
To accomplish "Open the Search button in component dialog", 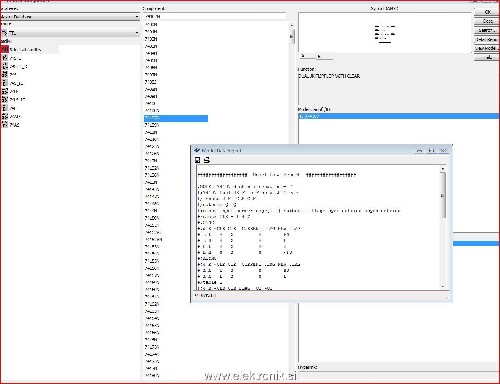I will (x=487, y=30).
